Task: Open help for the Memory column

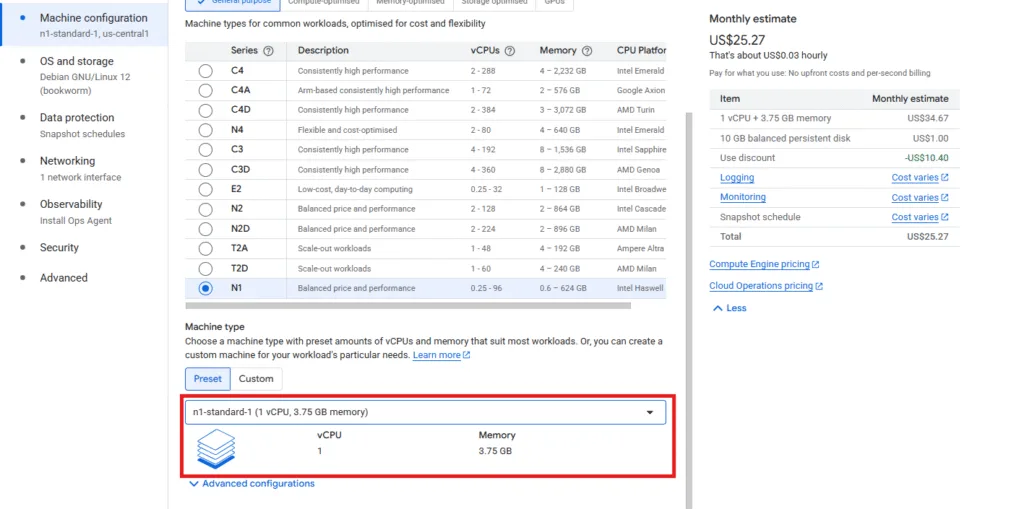Action: (586, 50)
